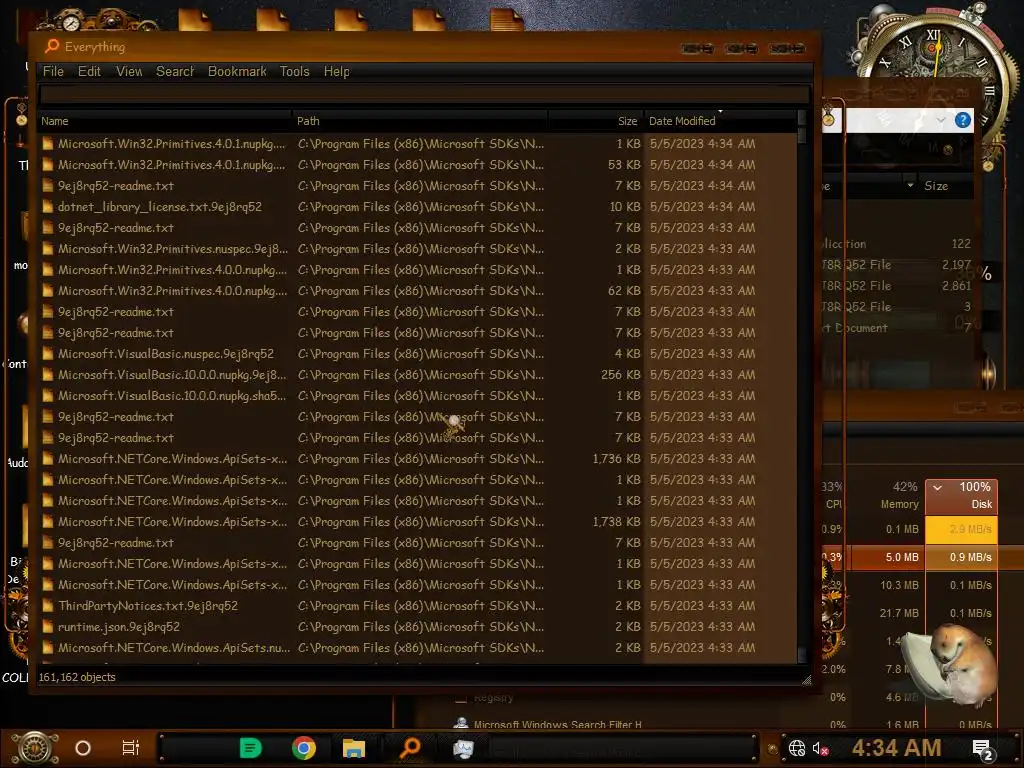Click file icon of Microsoft.VisualBasic.nuspec row
The width and height of the screenshot is (1024, 768).
(x=48, y=354)
